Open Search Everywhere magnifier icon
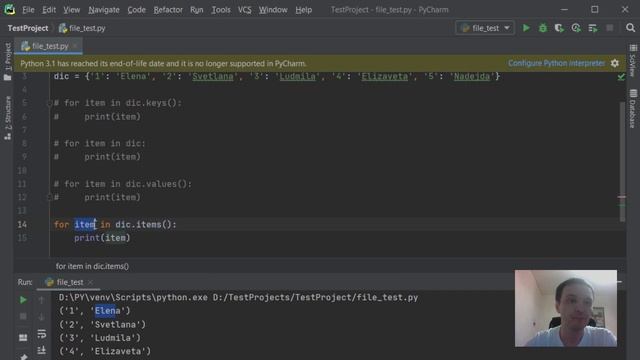This screenshot has width=640, height=360. pyautogui.click(x=630, y=28)
